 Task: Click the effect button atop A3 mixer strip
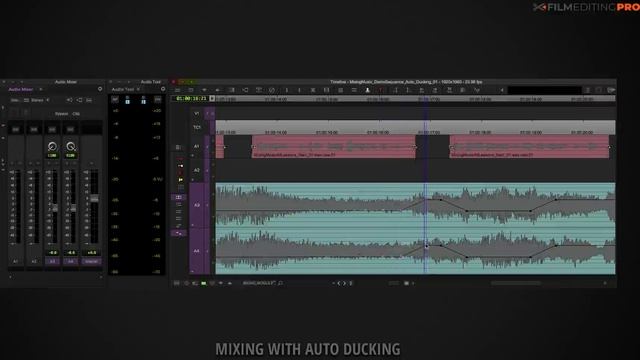(x=52, y=129)
